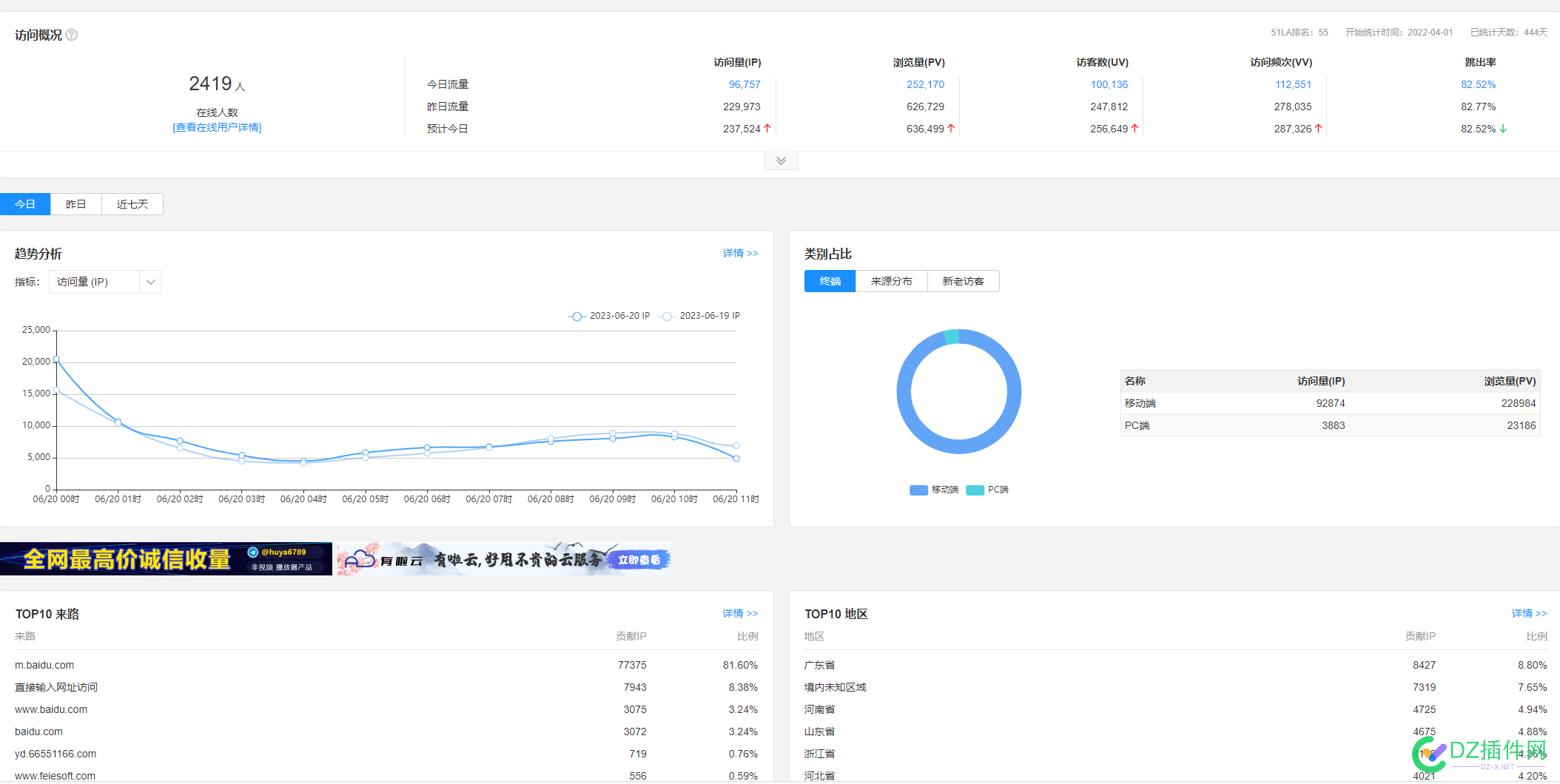
Task: Select the 终端 tab in 类别占比
Action: coord(830,281)
